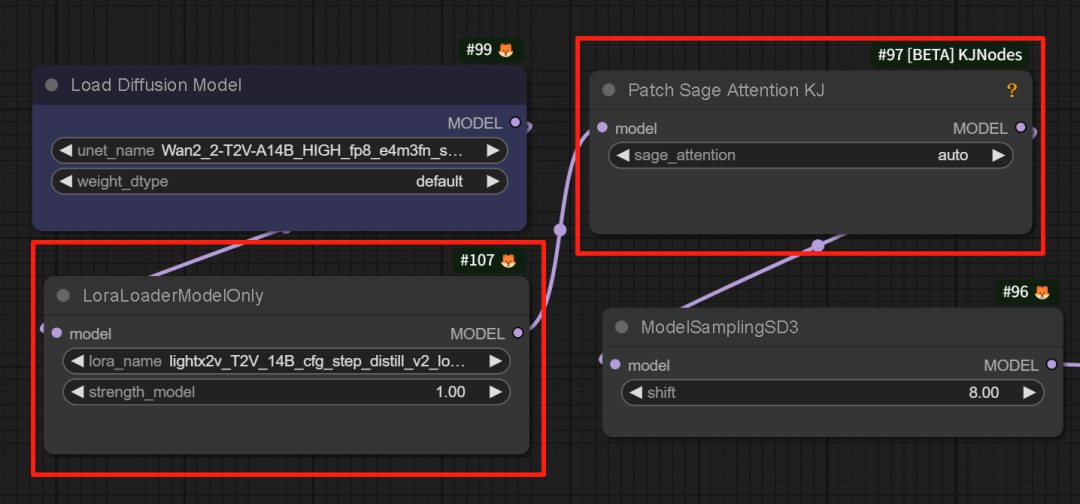1080x504 pixels.
Task: Click the #96 fox badge above ModelSamplingSD3
Action: pos(1028,292)
